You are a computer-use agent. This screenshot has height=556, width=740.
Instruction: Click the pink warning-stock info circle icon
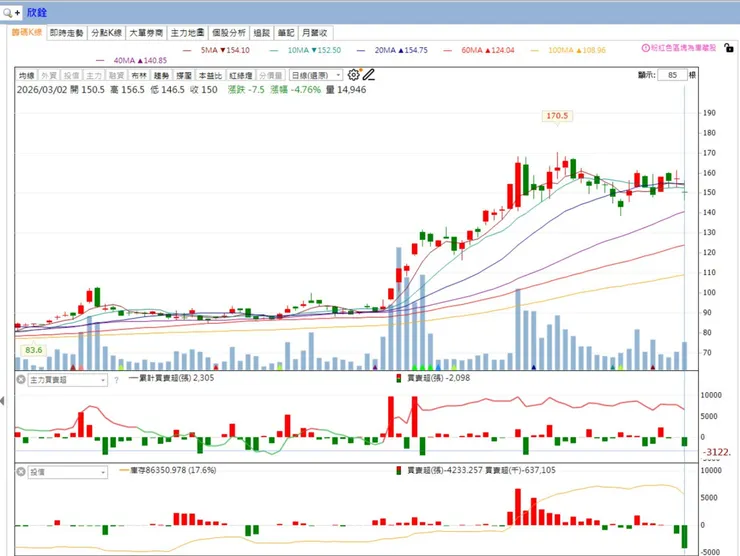click(646, 48)
